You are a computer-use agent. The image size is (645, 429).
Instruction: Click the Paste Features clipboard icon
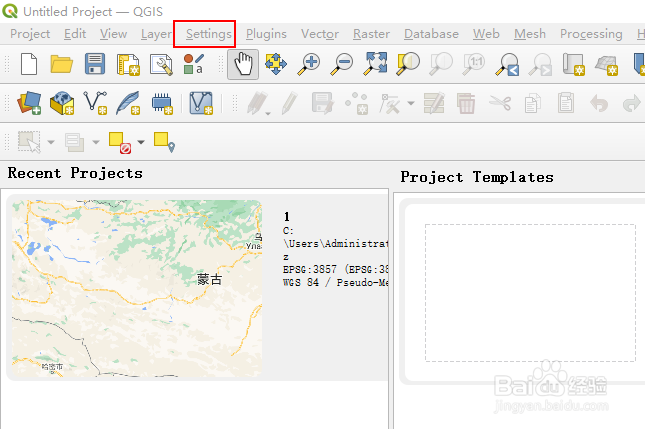click(566, 103)
